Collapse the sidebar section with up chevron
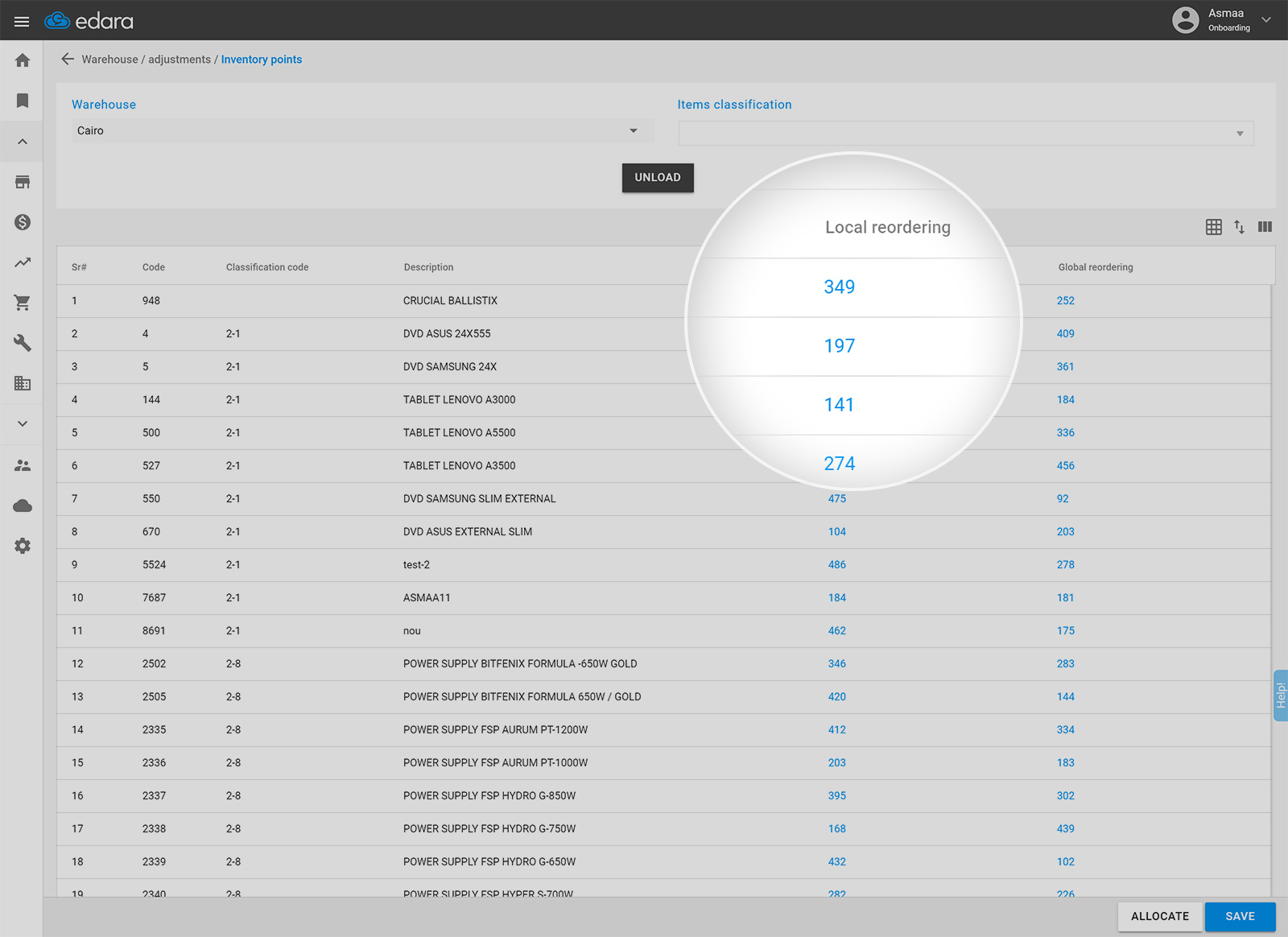The height and width of the screenshot is (937, 1288). click(x=23, y=142)
